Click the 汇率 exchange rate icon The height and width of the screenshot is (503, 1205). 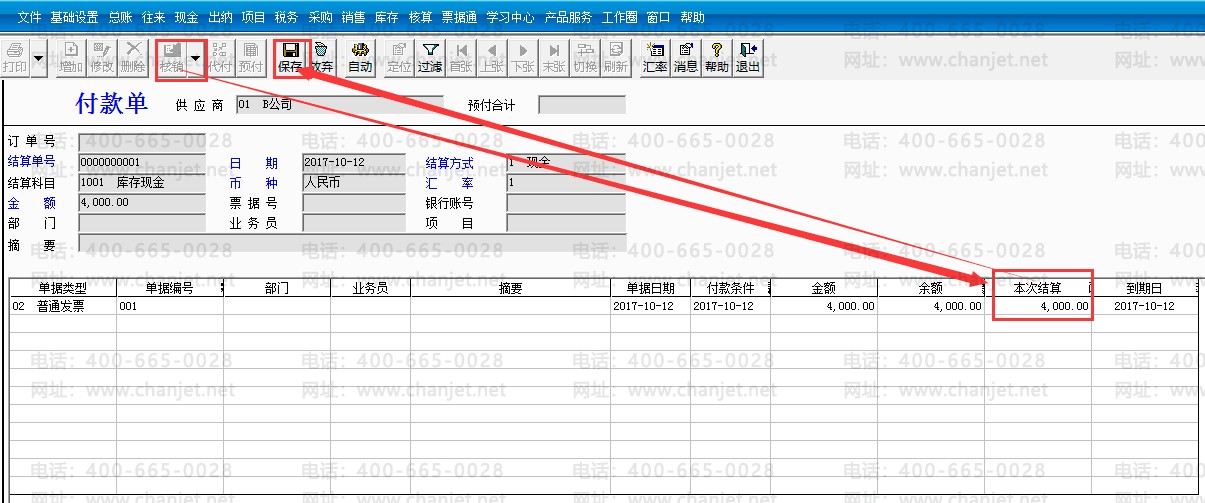655,57
